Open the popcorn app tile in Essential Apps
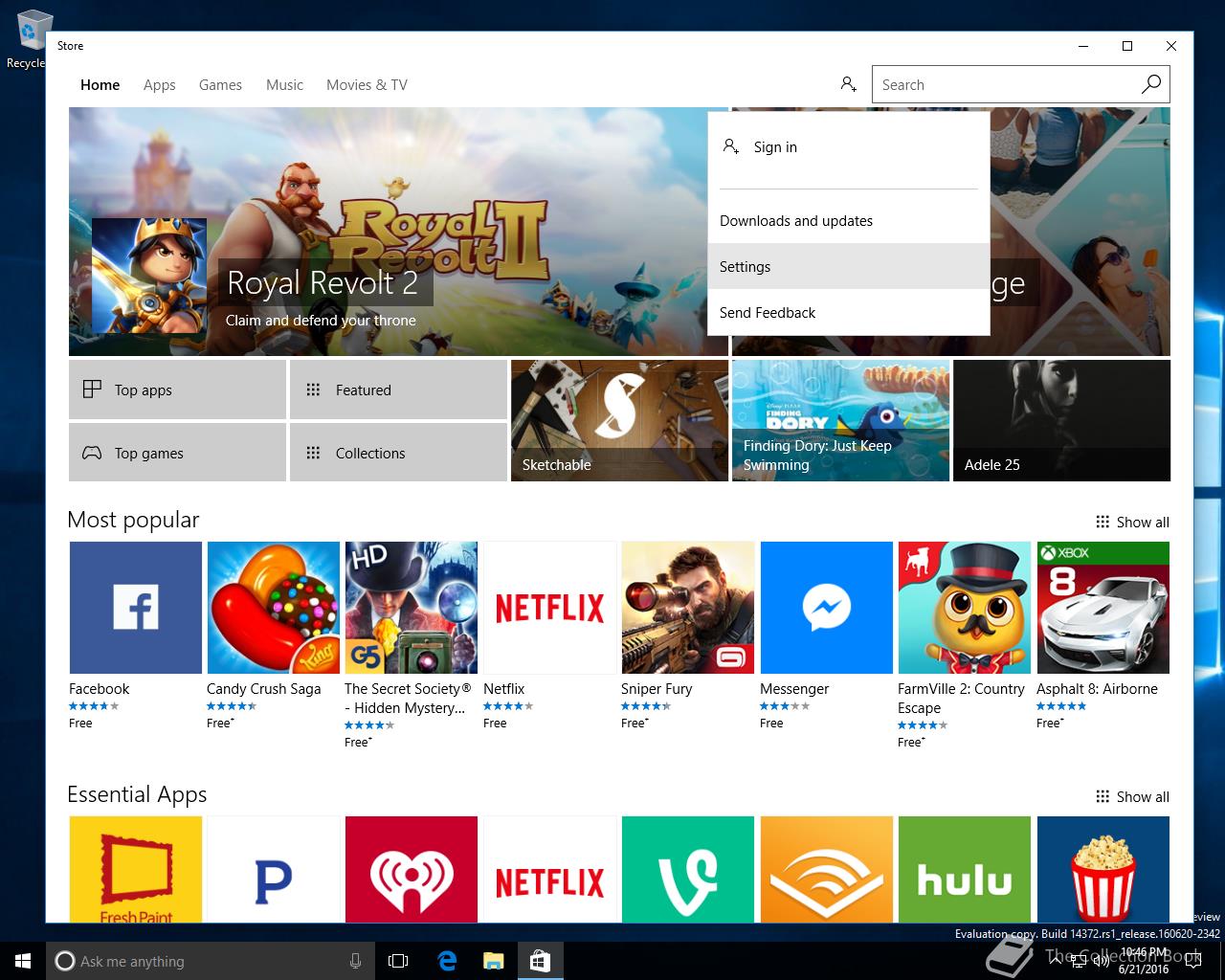 tap(1103, 869)
